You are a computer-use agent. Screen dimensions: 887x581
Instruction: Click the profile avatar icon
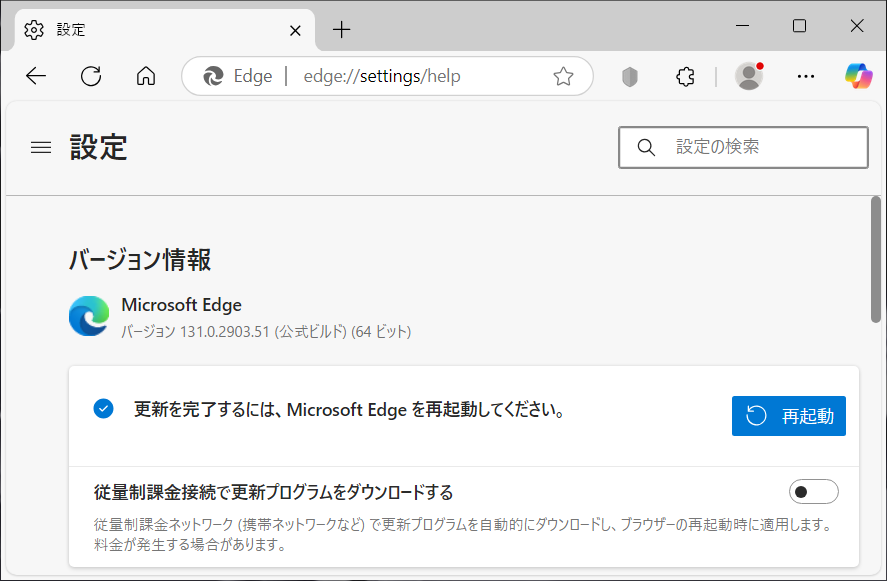click(x=749, y=76)
